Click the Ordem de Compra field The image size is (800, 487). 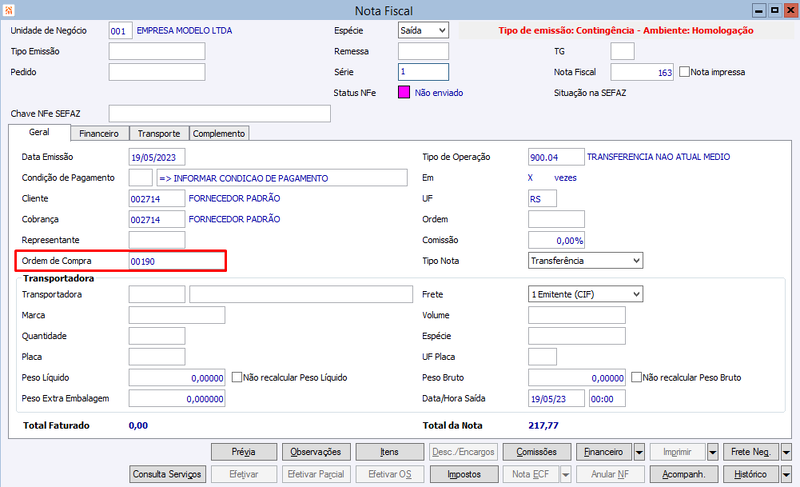pyautogui.click(x=177, y=261)
